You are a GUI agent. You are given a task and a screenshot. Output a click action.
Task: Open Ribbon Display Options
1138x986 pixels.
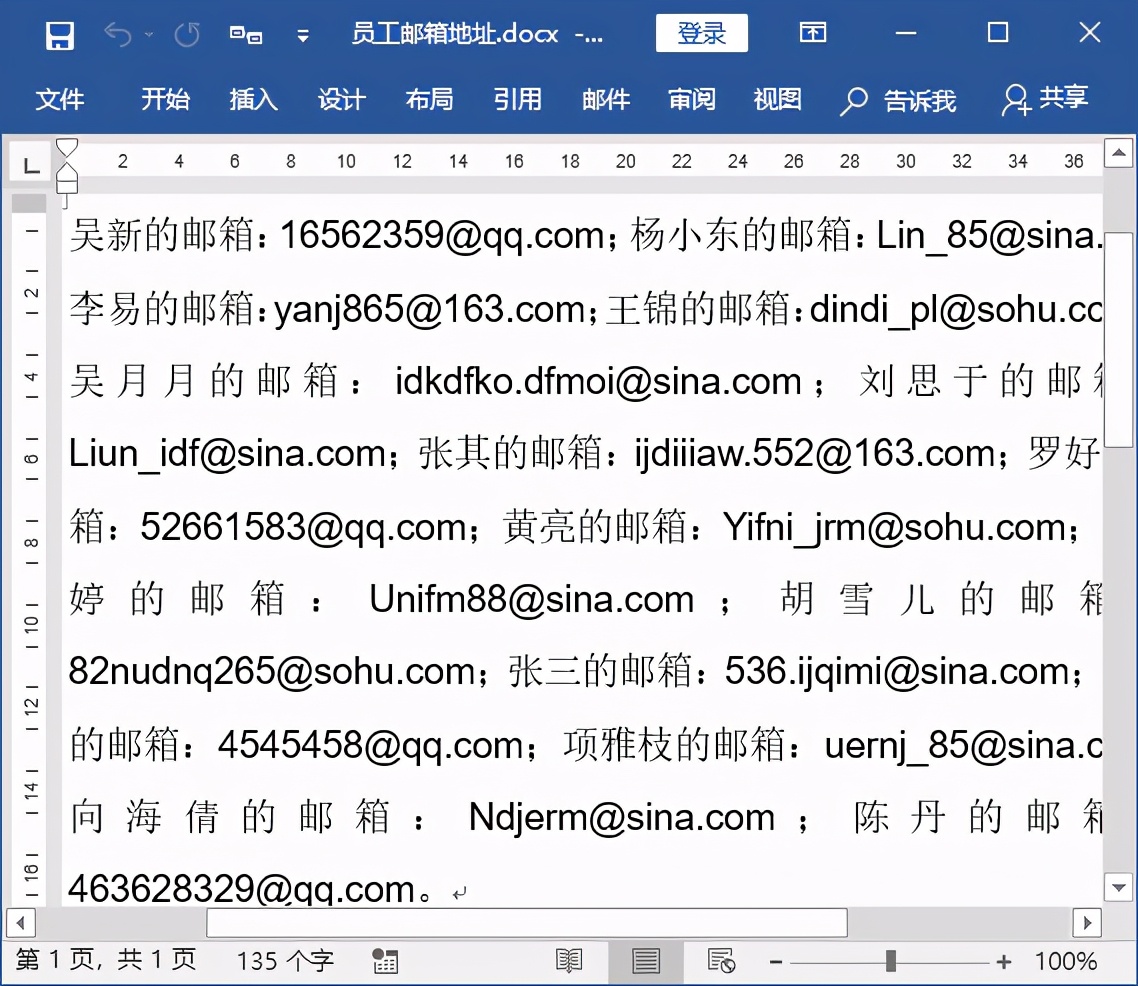(x=813, y=33)
